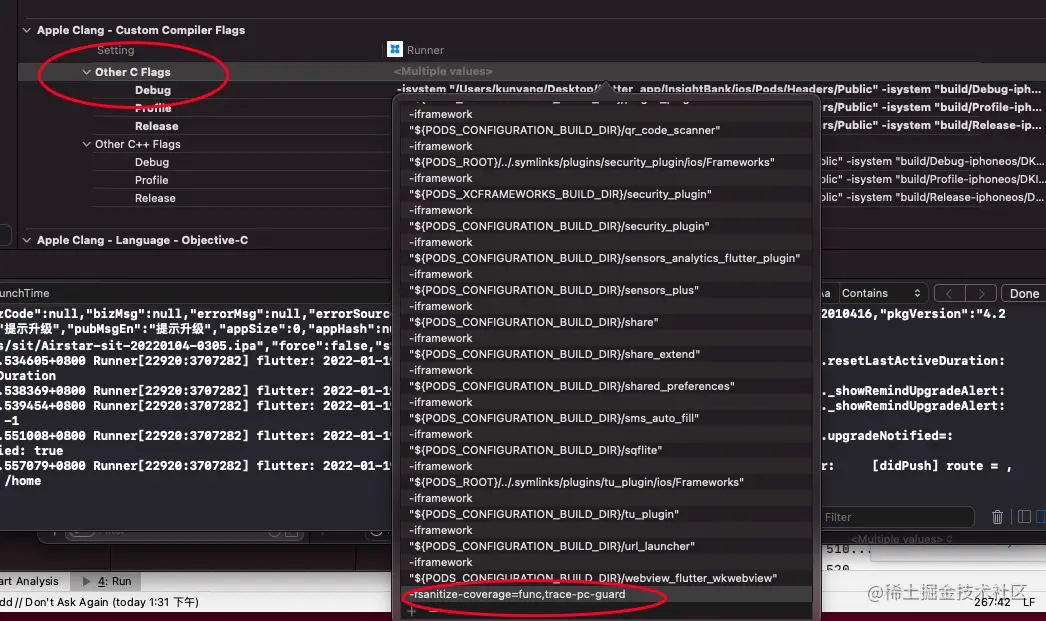Select Debug under Other C++ Flags
1046x621 pixels.
pyautogui.click(x=151, y=162)
